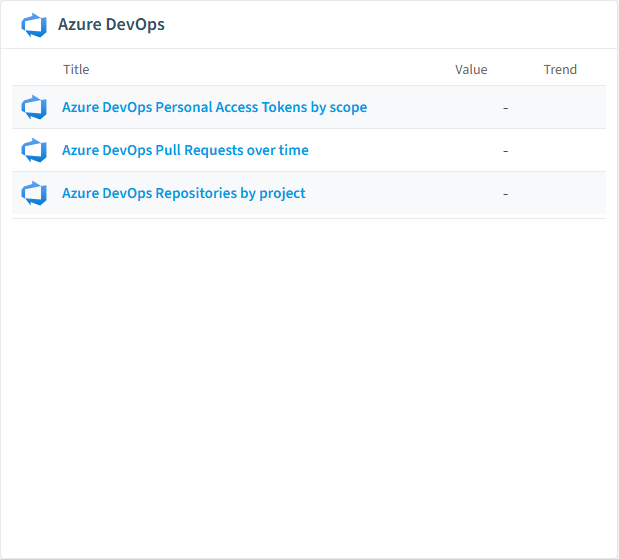
Task: Click the dash value in Pull Requests row
Action: (x=505, y=151)
